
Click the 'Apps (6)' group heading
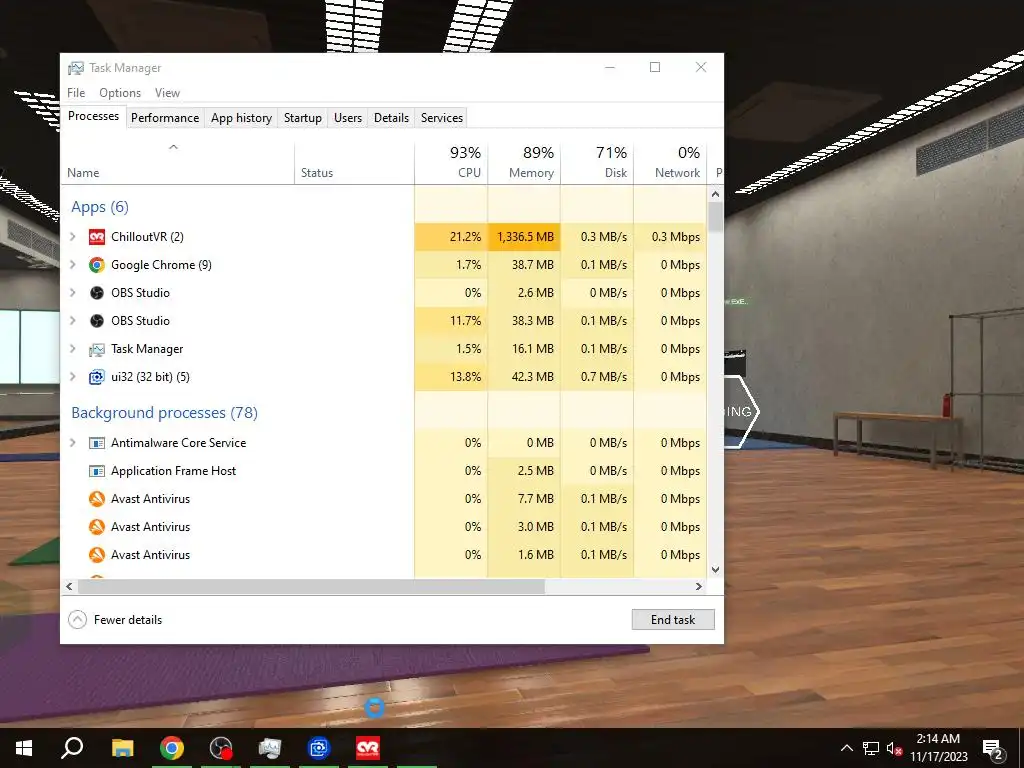100,207
